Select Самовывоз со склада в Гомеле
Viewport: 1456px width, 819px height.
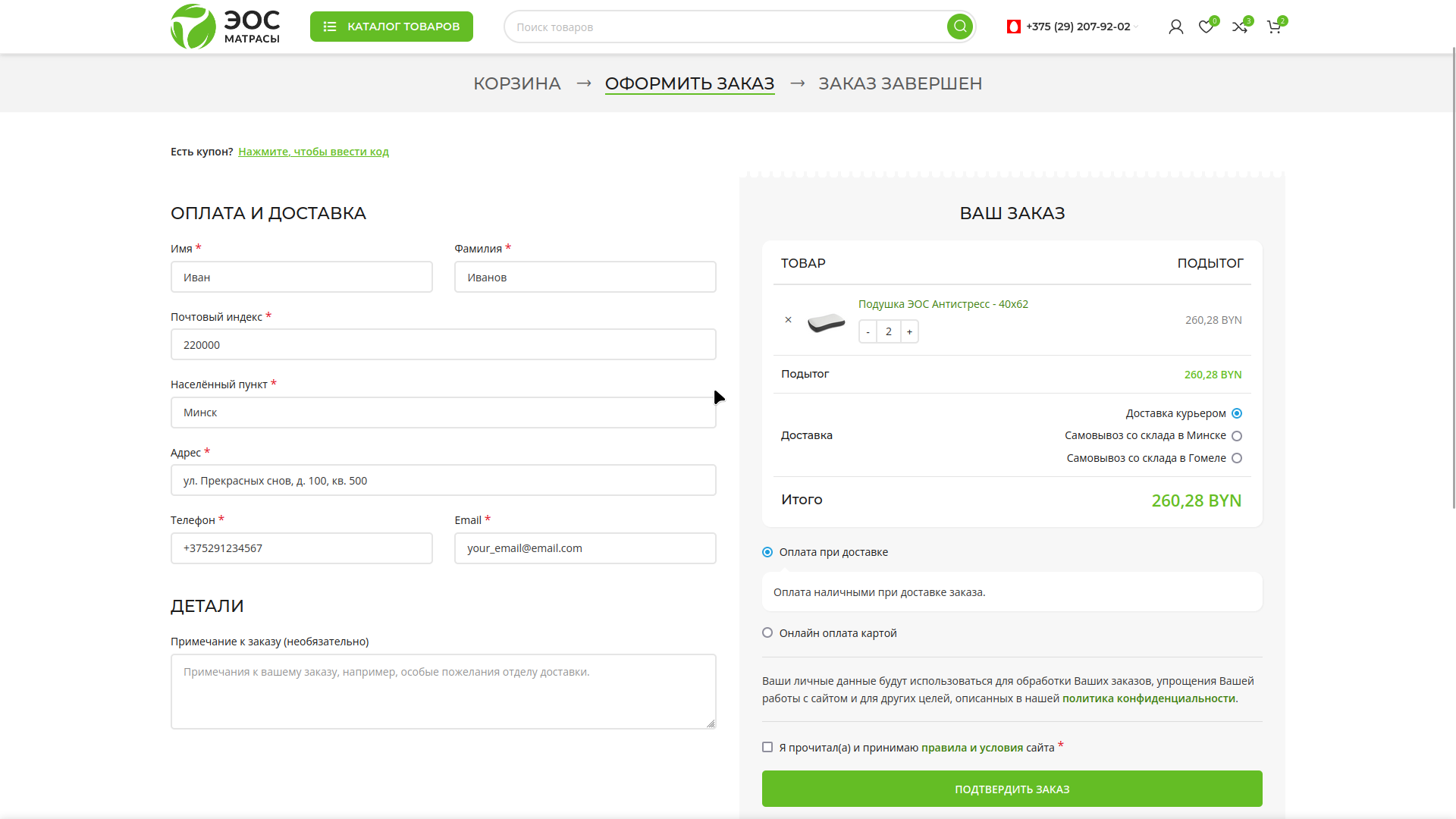click(1237, 458)
